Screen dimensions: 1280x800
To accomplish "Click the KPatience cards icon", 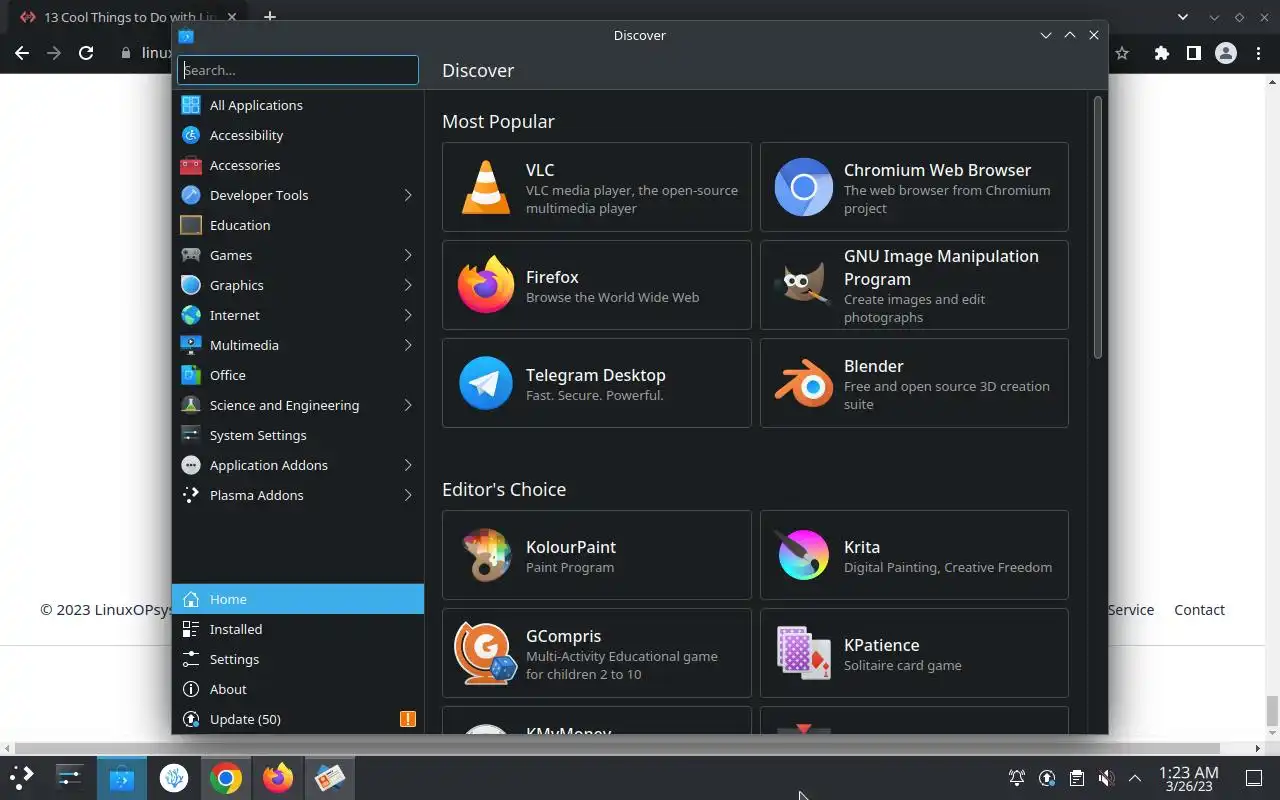I will pyautogui.click(x=803, y=653).
